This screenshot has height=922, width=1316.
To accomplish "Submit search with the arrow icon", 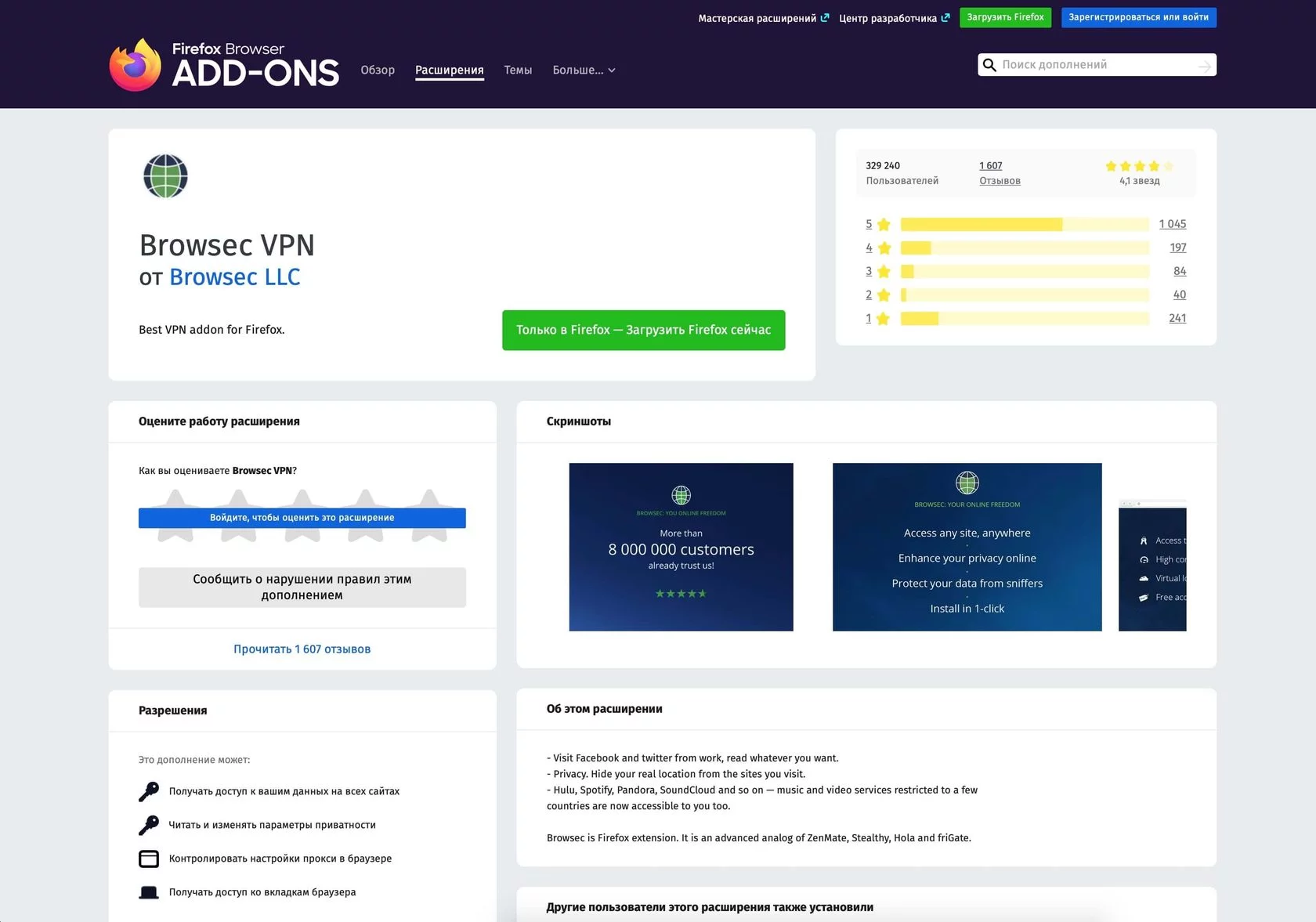I will [x=1205, y=66].
